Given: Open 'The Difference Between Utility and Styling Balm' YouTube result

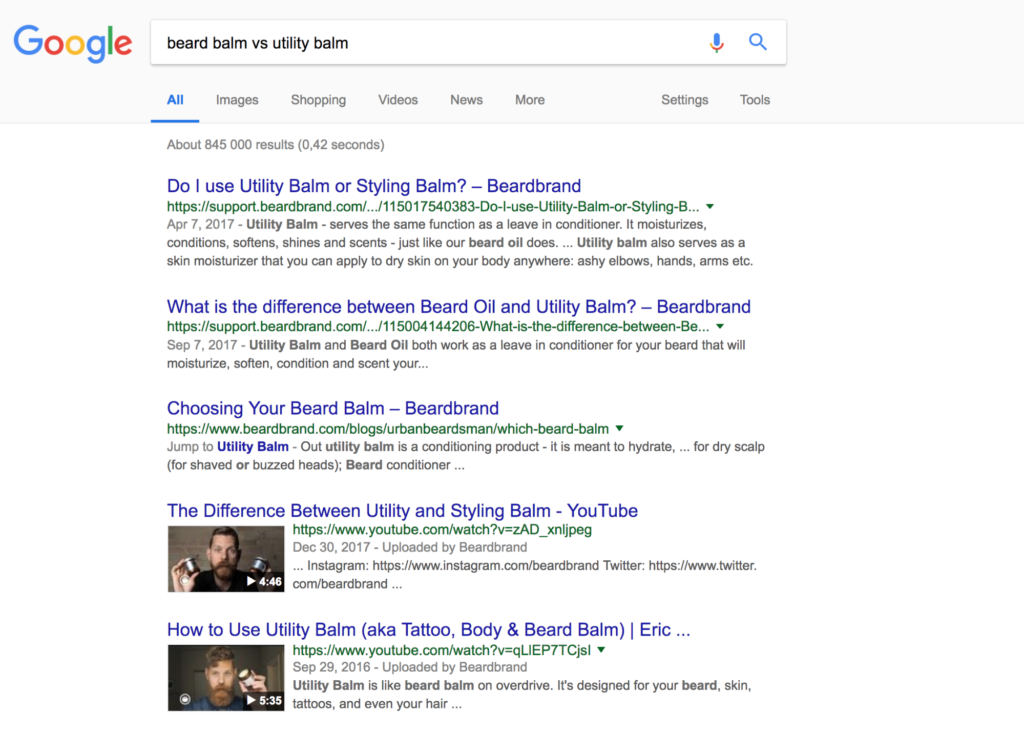Looking at the screenshot, I should coord(402,511).
